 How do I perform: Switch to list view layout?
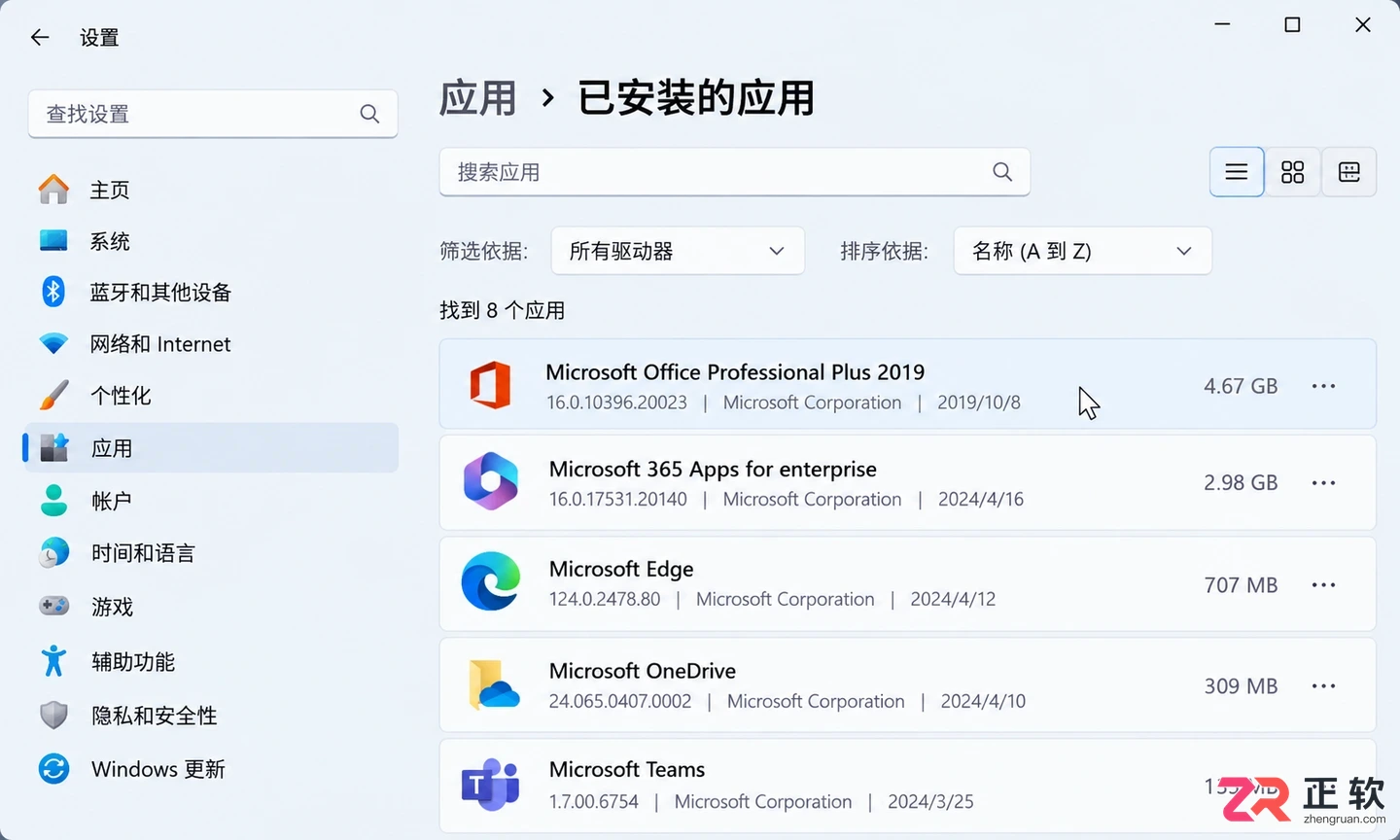tap(1237, 172)
